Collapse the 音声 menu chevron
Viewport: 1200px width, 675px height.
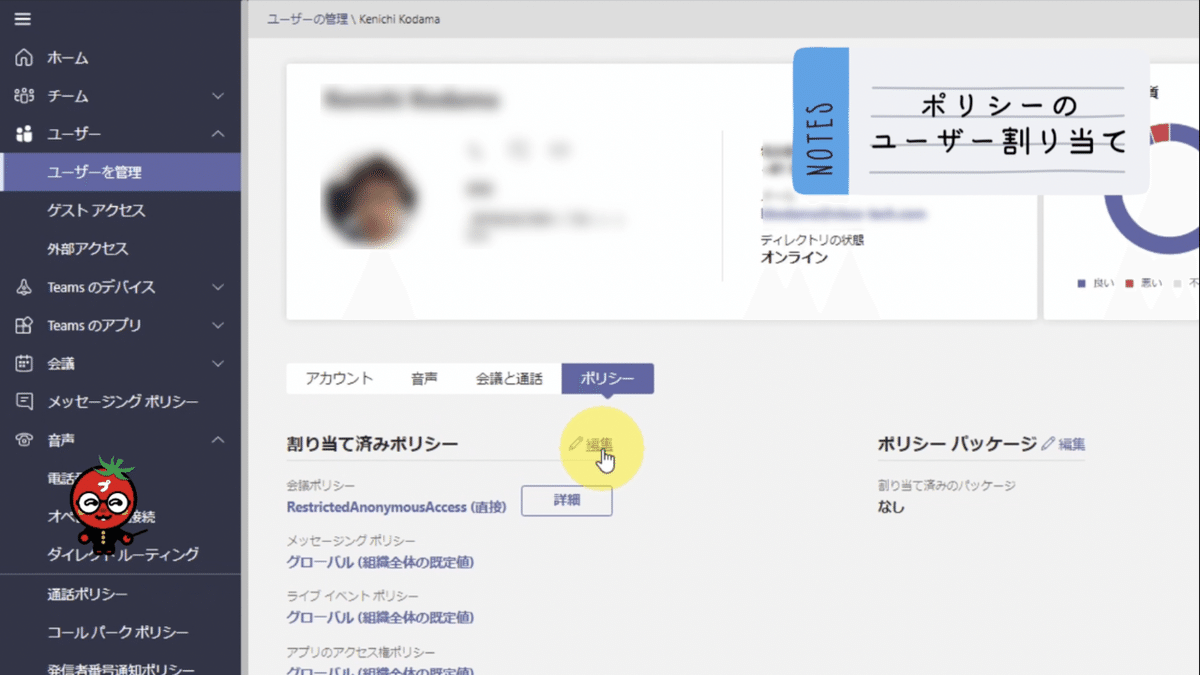pos(219,440)
